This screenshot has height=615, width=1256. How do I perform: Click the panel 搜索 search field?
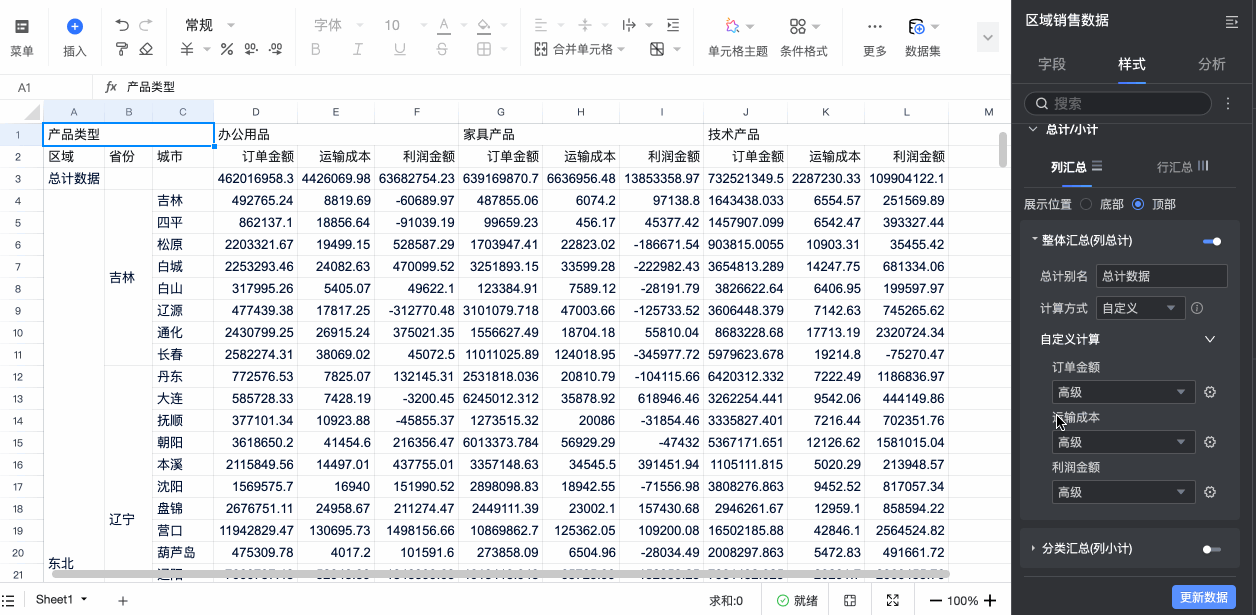pos(1118,103)
